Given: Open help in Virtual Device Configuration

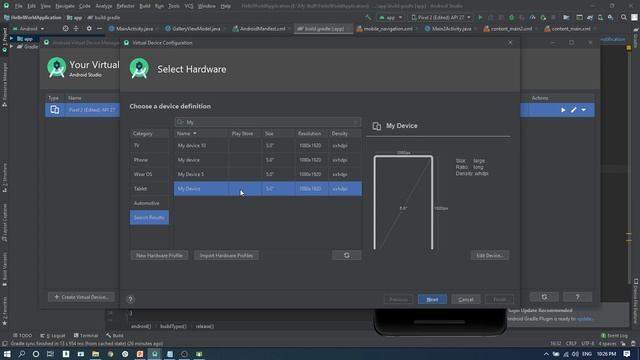Looking at the screenshot, I should tap(130, 299).
